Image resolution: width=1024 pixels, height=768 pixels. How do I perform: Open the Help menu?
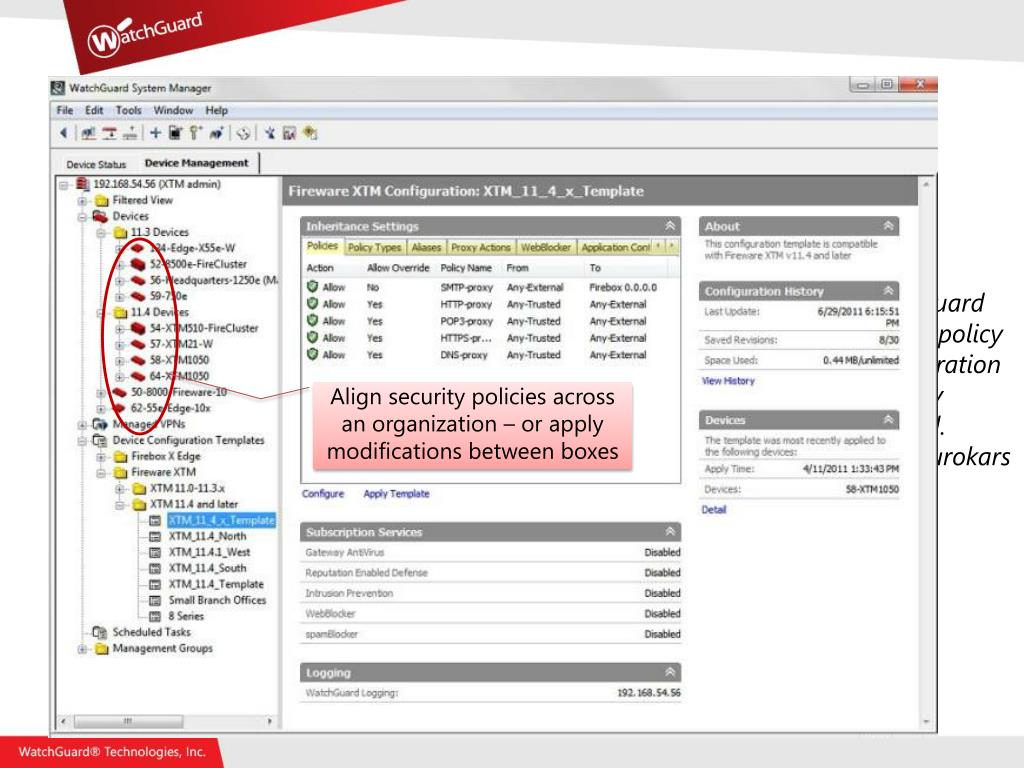217,110
